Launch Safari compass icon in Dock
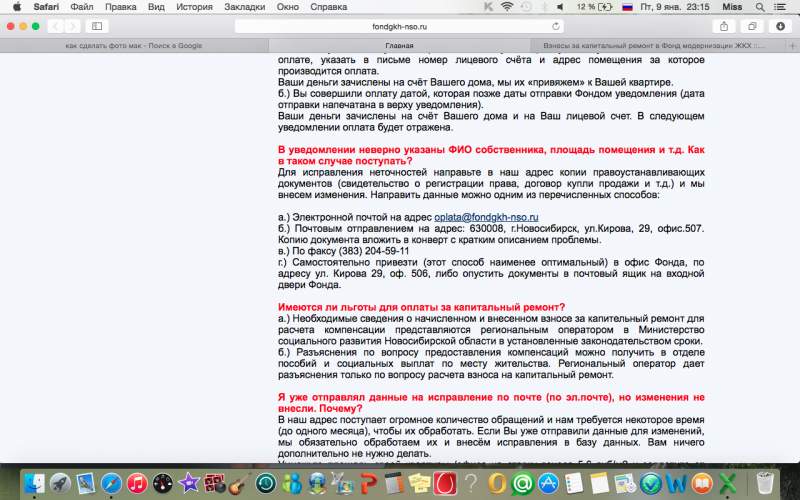The image size is (800, 500). pyautogui.click(x=111, y=483)
